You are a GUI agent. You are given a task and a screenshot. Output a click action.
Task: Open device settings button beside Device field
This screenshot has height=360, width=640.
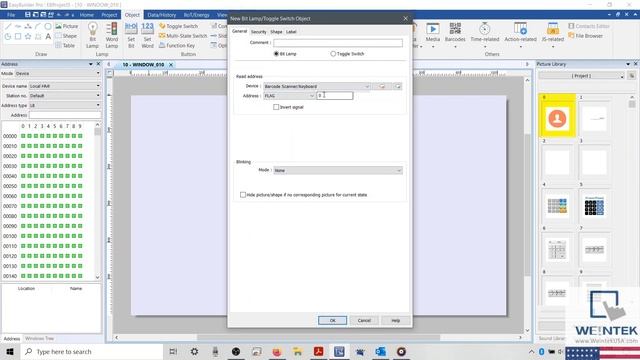tap(382, 86)
